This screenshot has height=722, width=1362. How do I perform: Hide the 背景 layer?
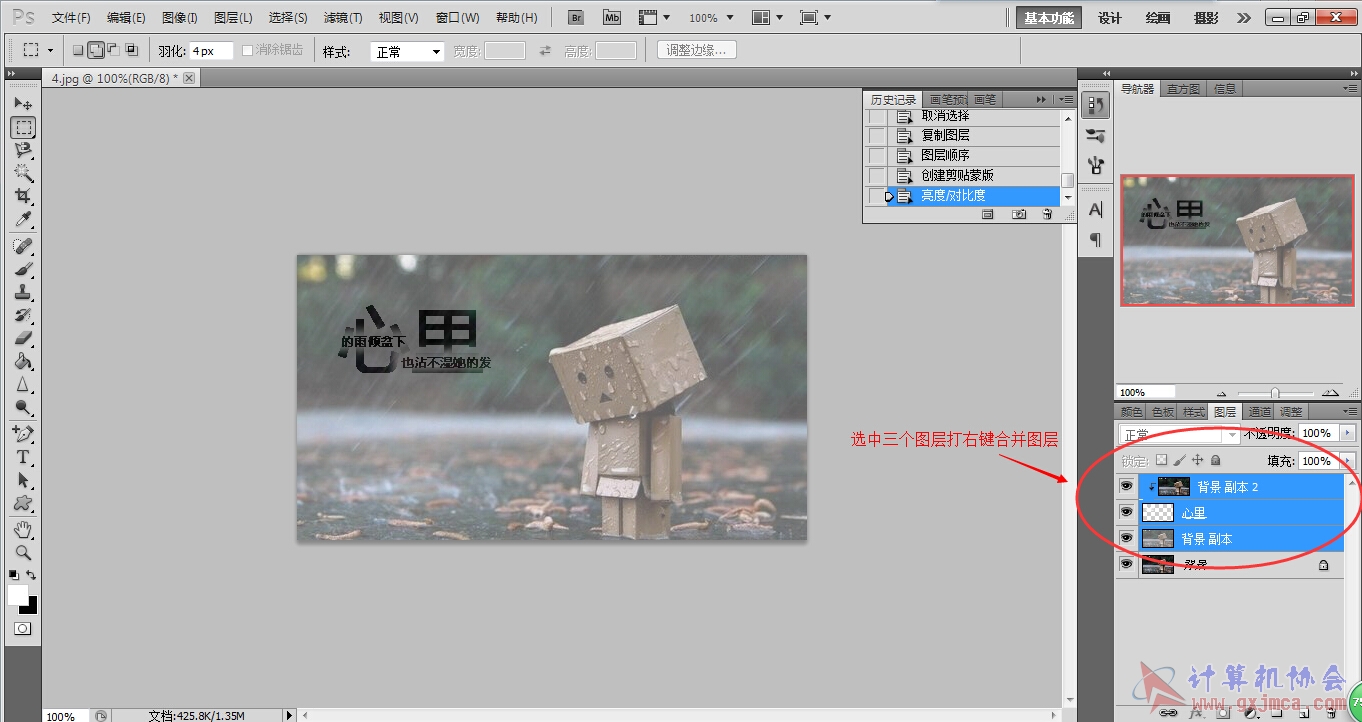point(1127,564)
